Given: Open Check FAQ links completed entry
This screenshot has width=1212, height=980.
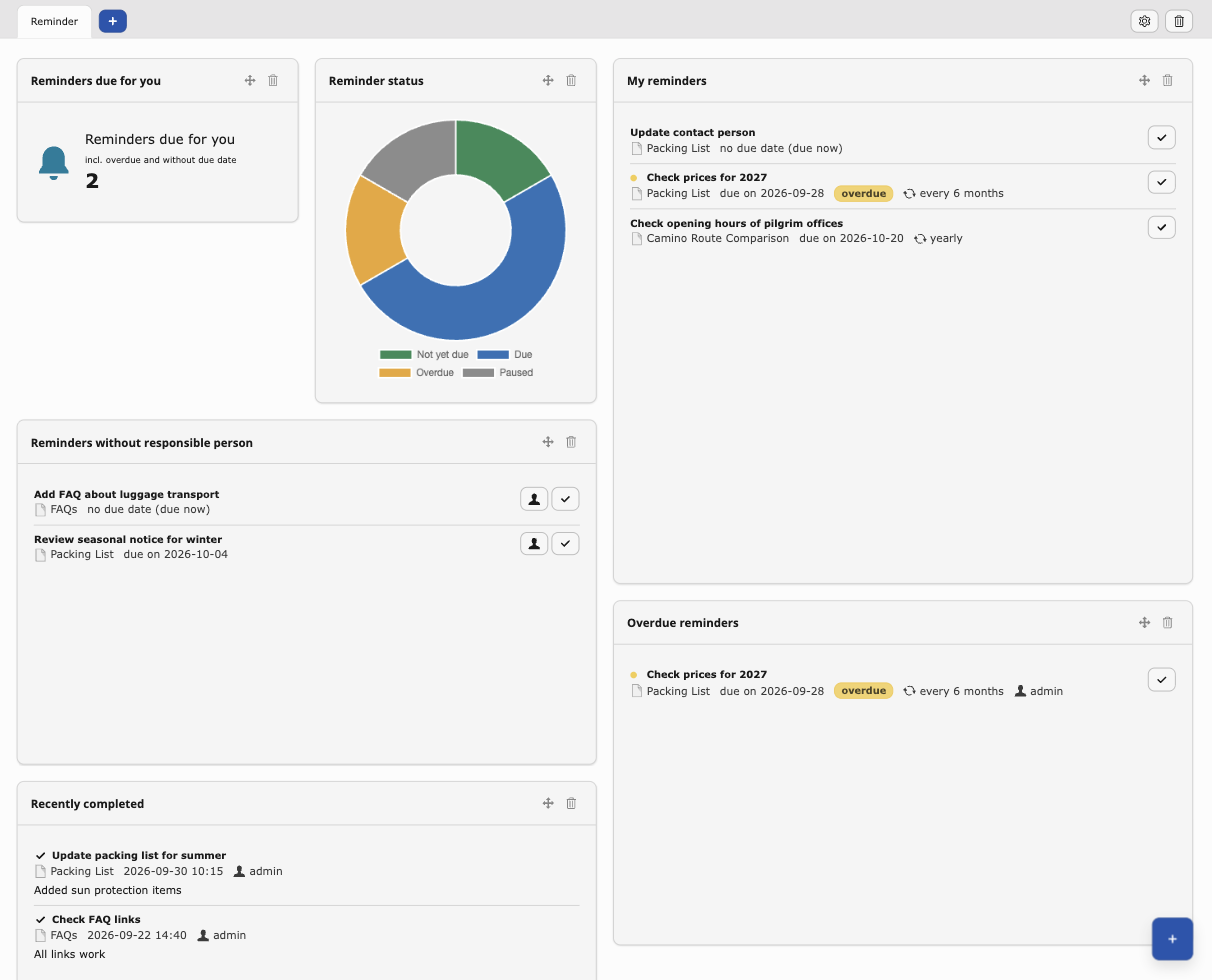Looking at the screenshot, I should coord(96,920).
